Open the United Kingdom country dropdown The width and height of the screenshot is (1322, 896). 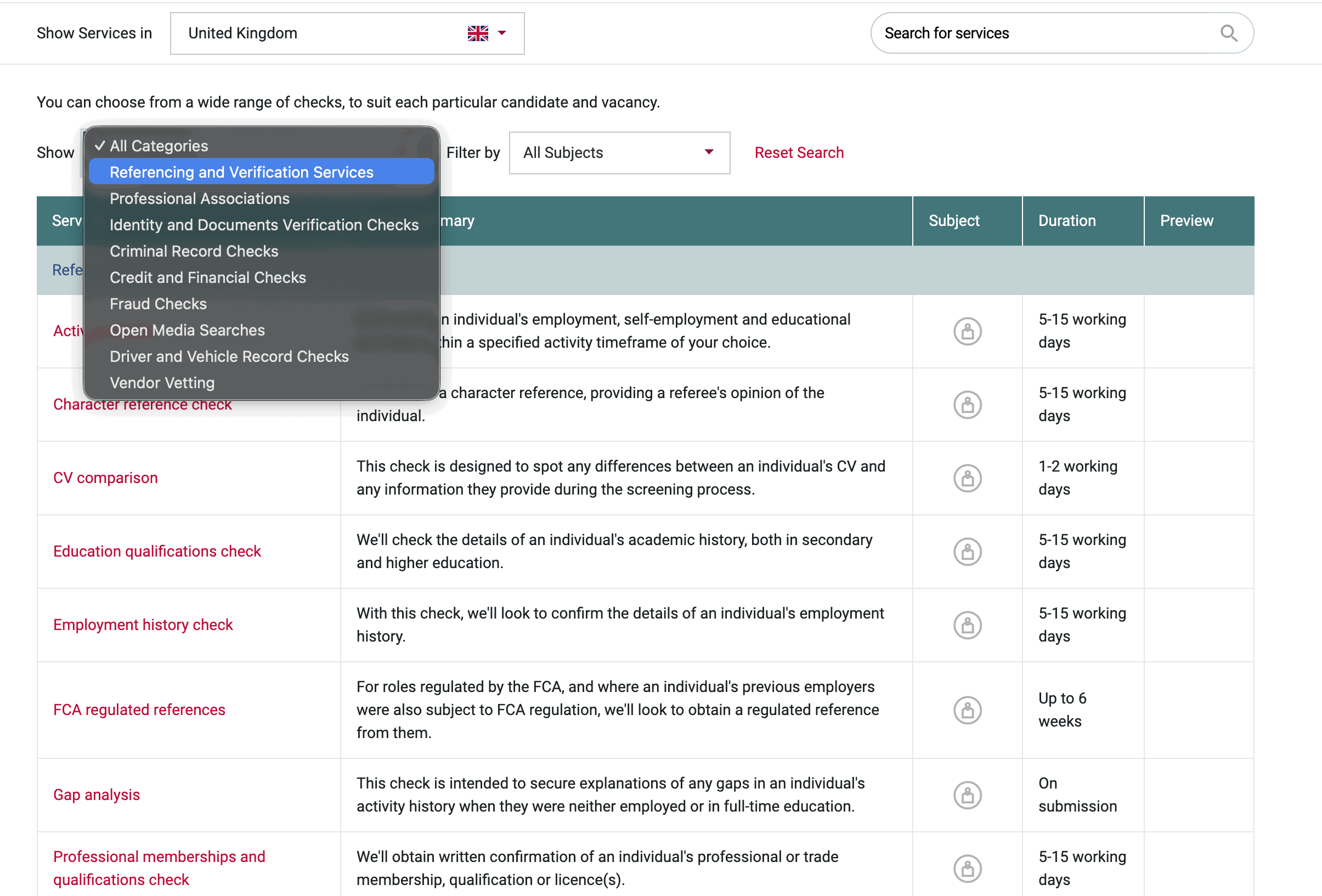pos(347,33)
